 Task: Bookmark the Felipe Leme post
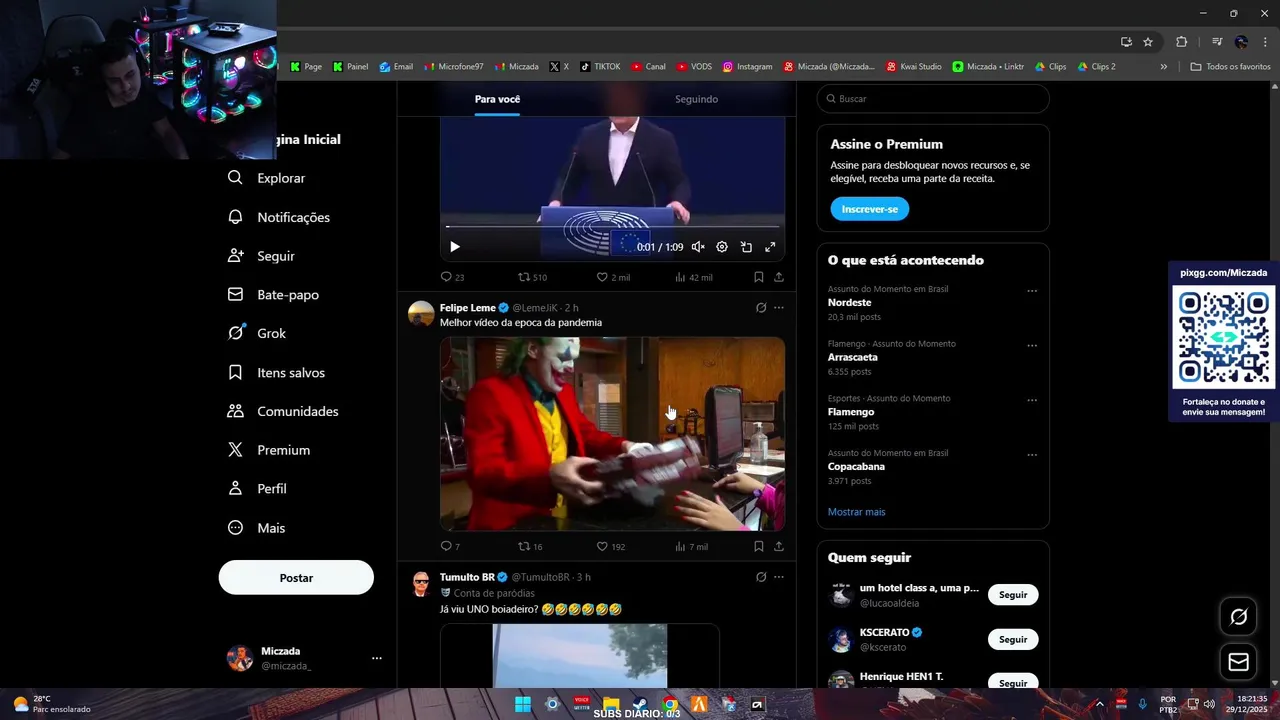coord(758,547)
